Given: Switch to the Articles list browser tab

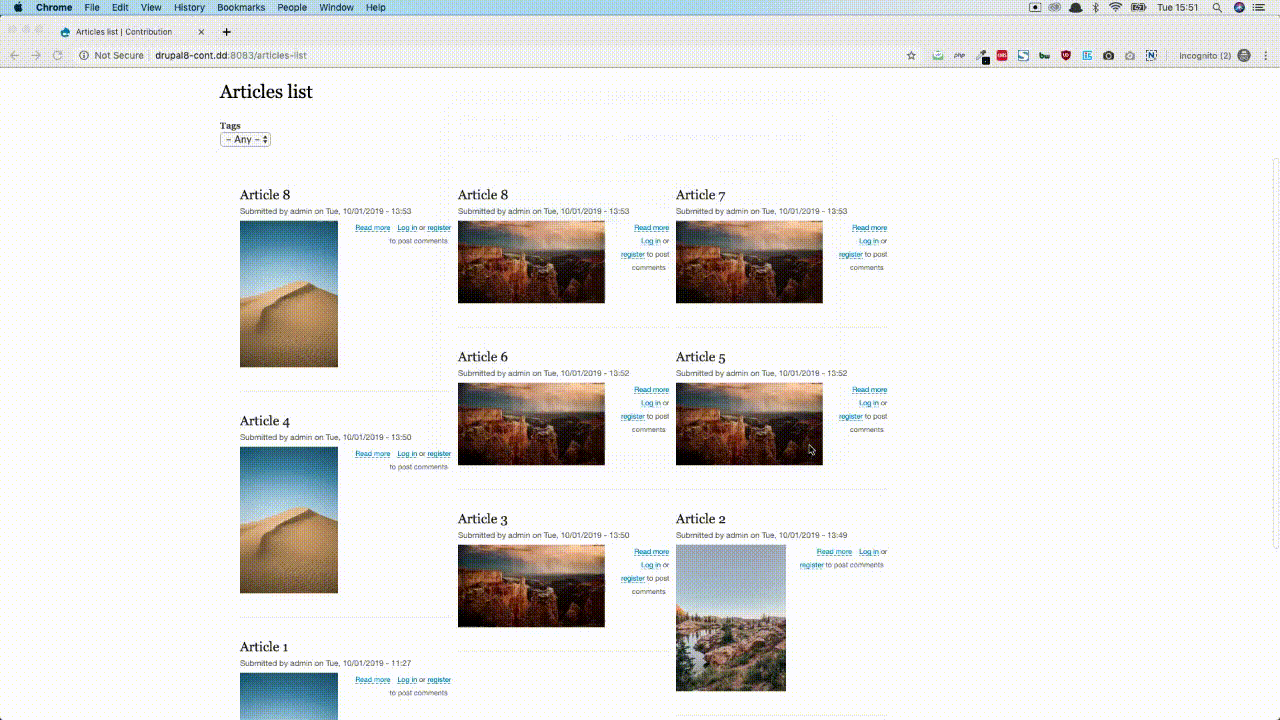Looking at the screenshot, I should (125, 32).
